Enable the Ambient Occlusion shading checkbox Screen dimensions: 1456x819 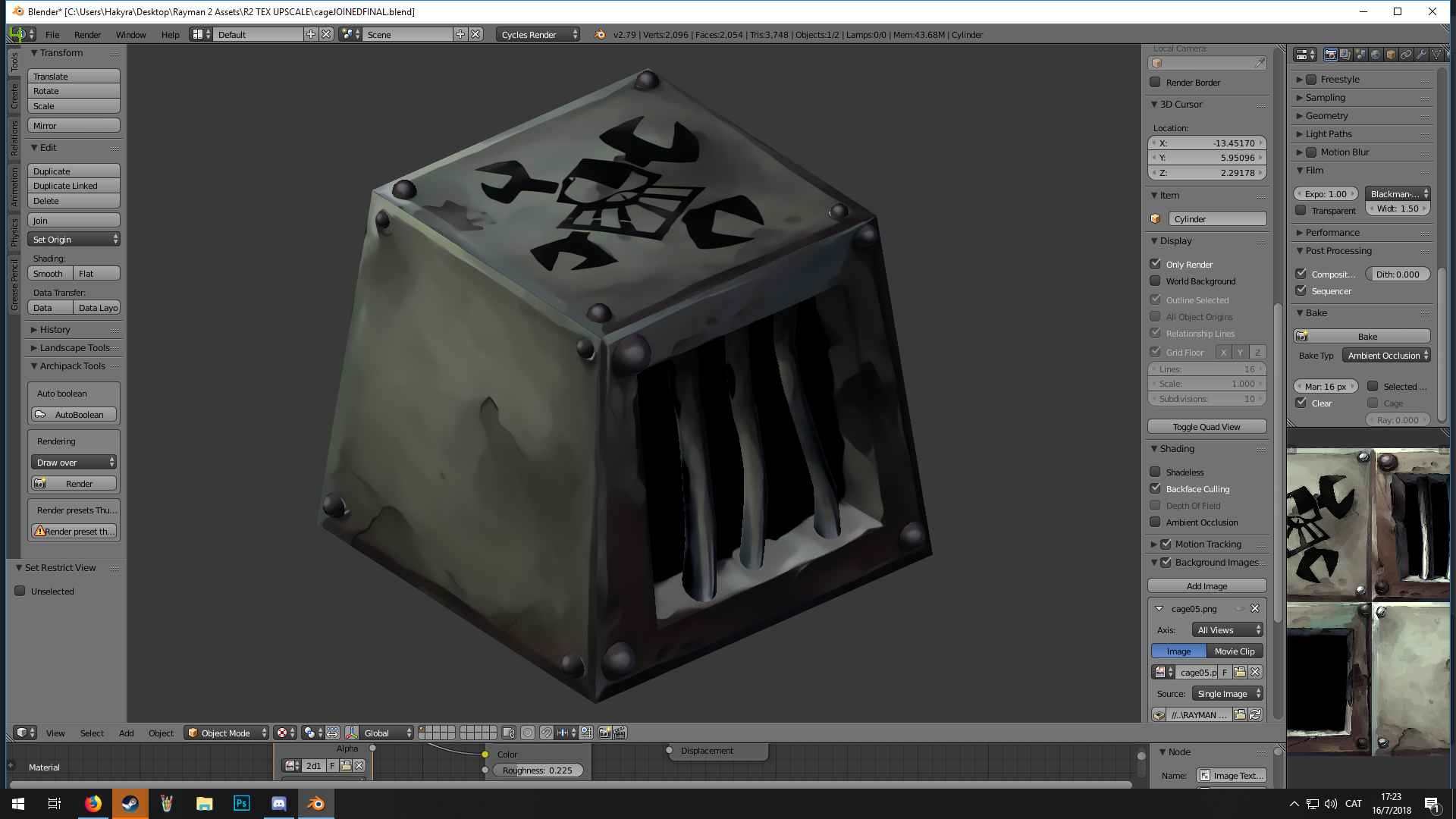click(x=1156, y=522)
